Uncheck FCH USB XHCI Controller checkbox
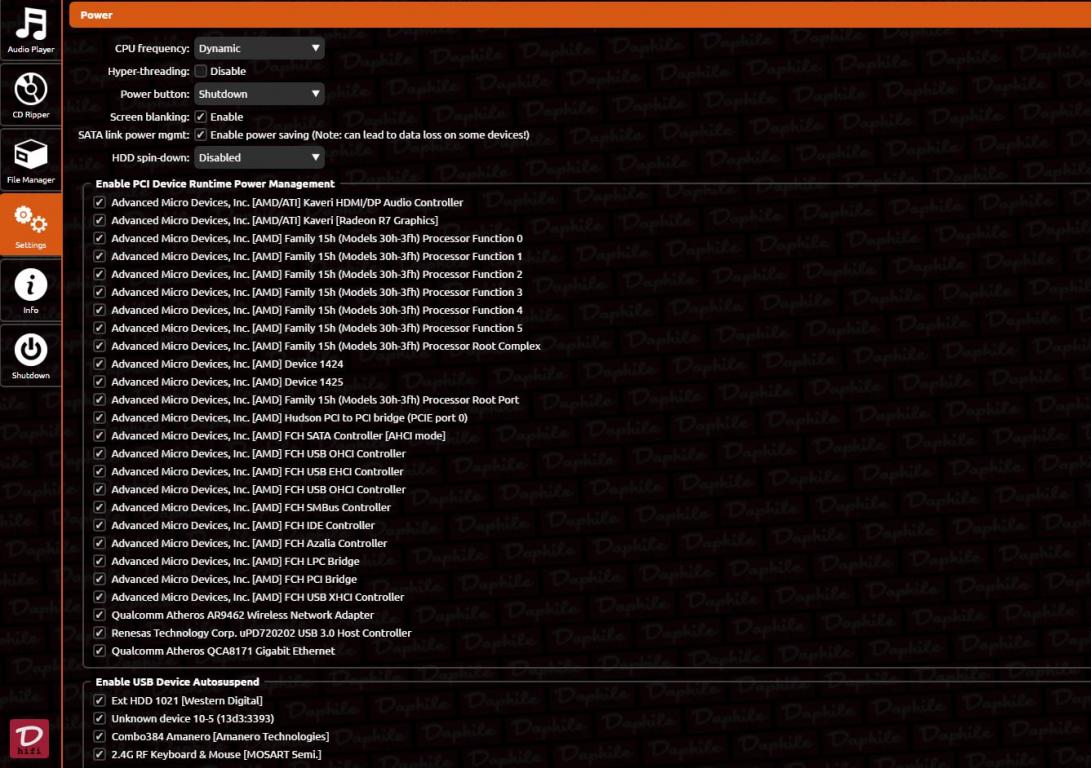 tap(99, 598)
